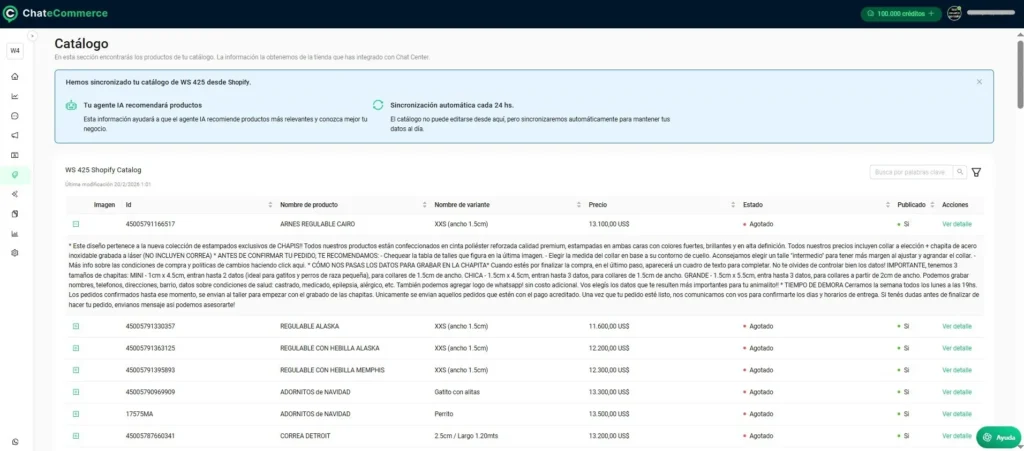Open Ver detalle for REGULABLE CON HEBILLA MEMPHIS
1024x451 pixels.
957,369
